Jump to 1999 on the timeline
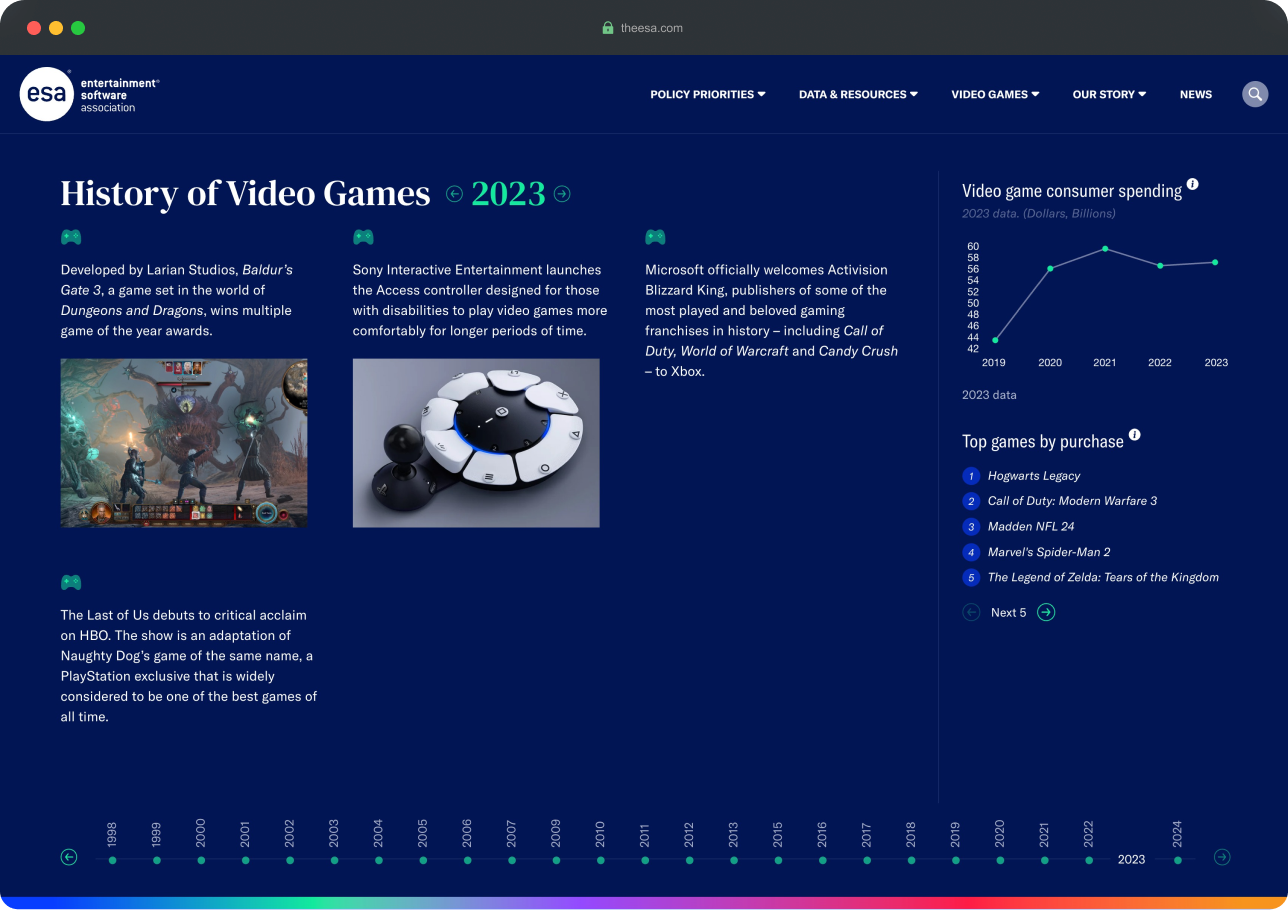This screenshot has height=910, width=1288. click(156, 843)
